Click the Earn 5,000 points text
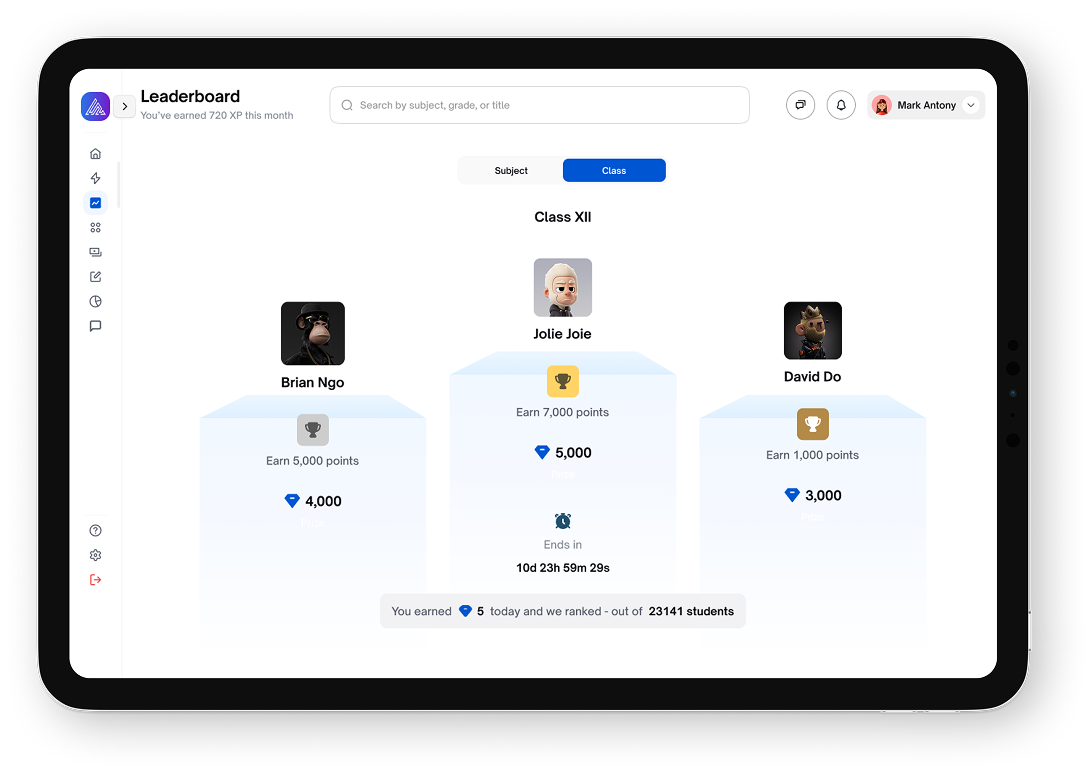The image size is (1092, 773). click(313, 461)
